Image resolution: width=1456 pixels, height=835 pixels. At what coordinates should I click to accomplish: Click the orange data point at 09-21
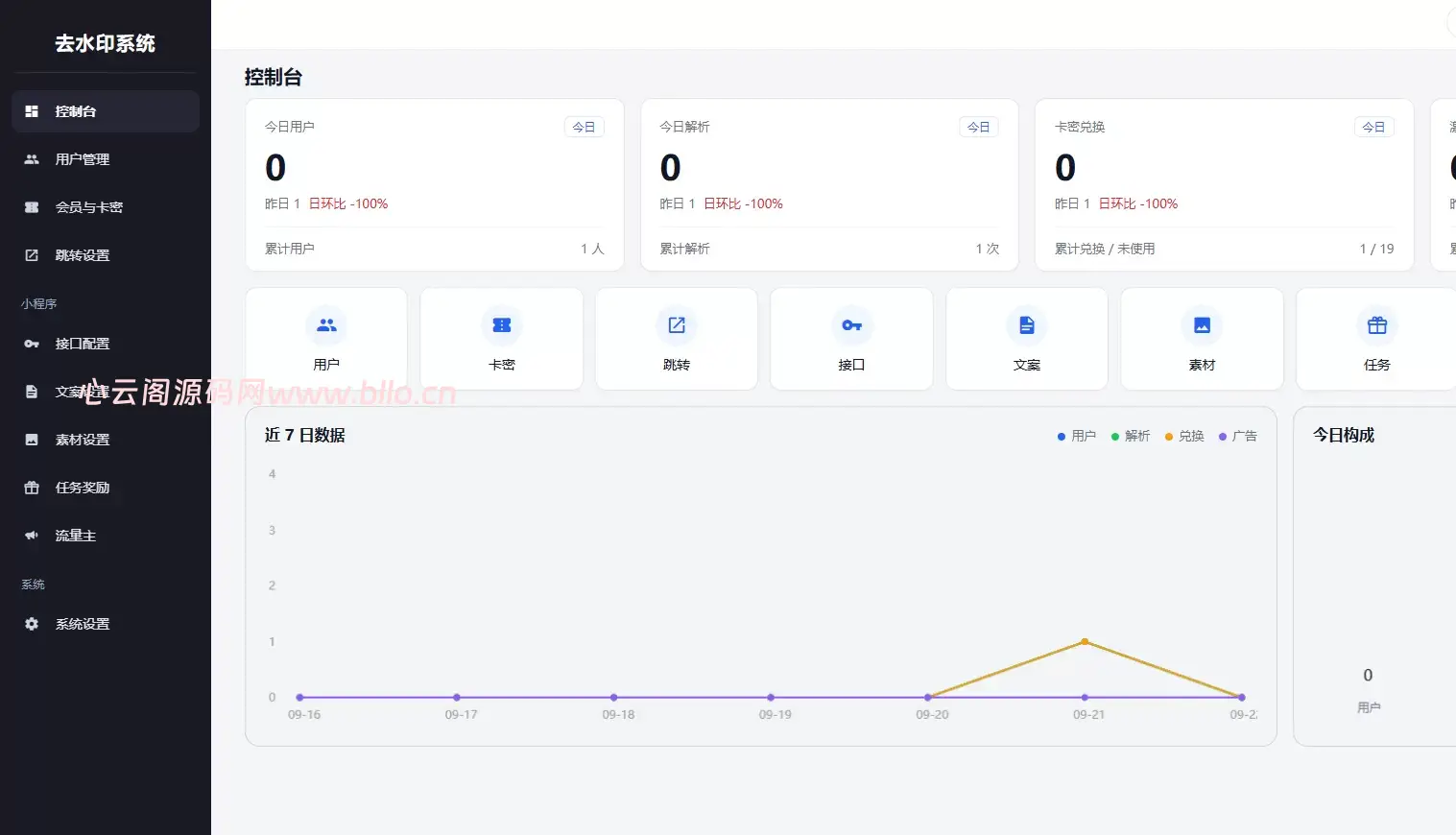[1085, 641]
